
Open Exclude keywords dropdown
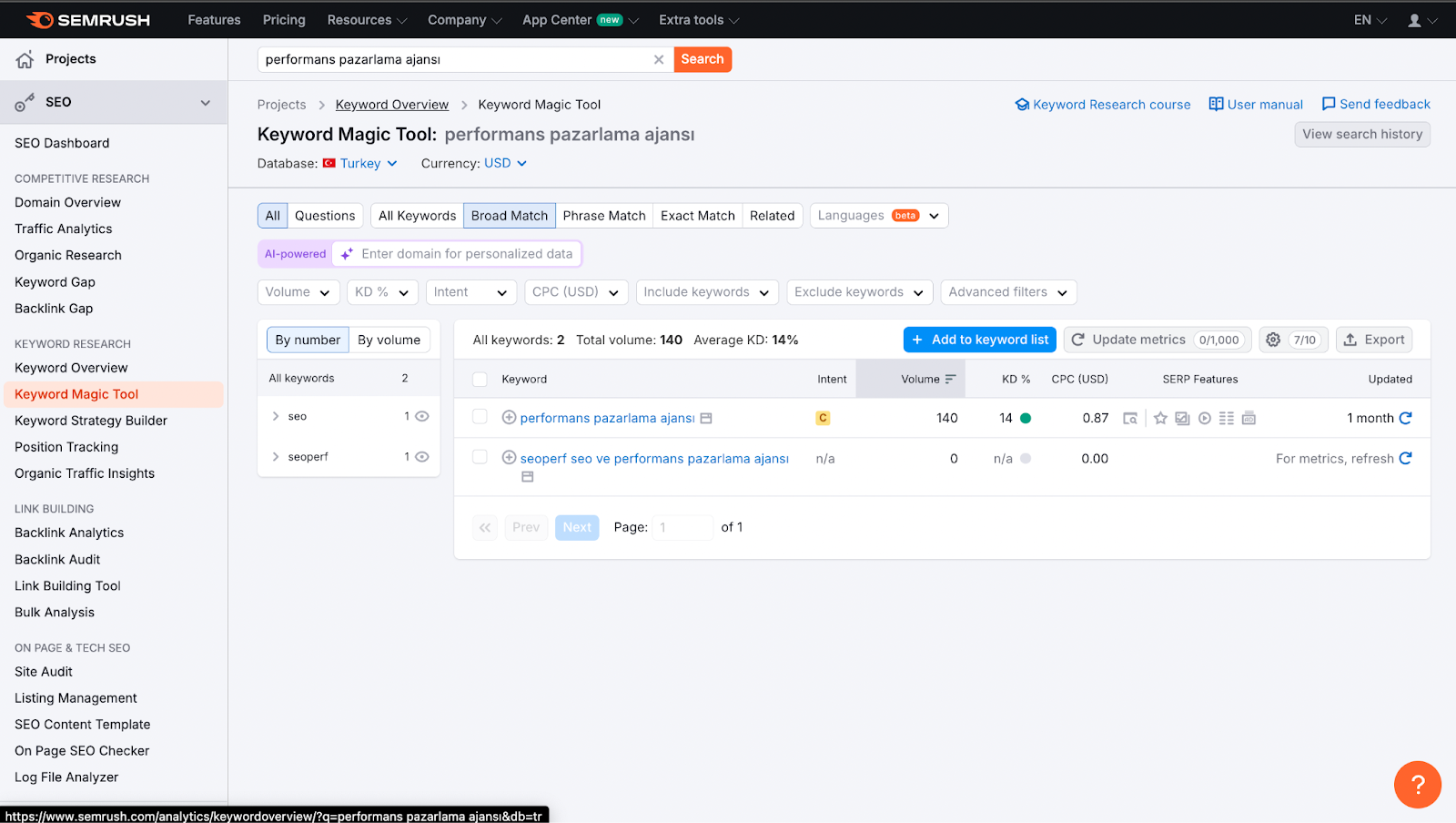[860, 292]
